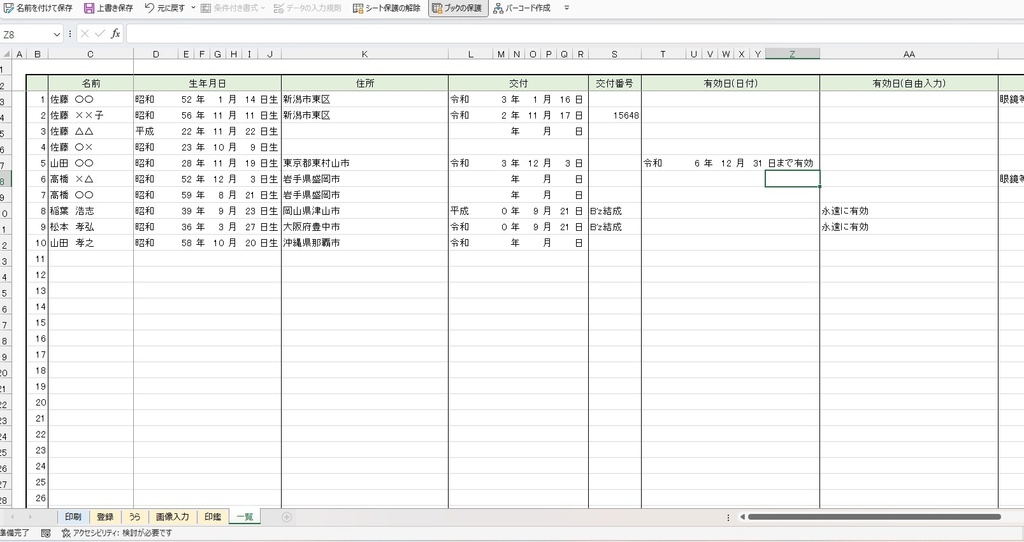Image resolution: width=1024 pixels, height=542 pixels.
Task: Switch to 画像入力 sheet tab
Action: pyautogui.click(x=172, y=517)
